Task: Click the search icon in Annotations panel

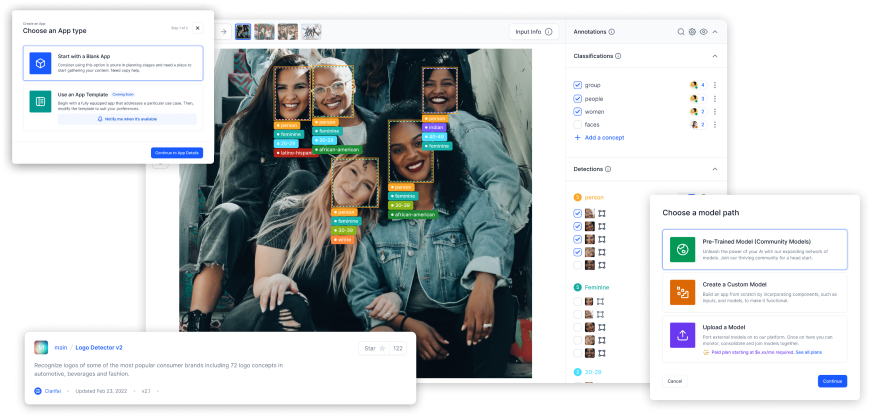Action: [681, 32]
